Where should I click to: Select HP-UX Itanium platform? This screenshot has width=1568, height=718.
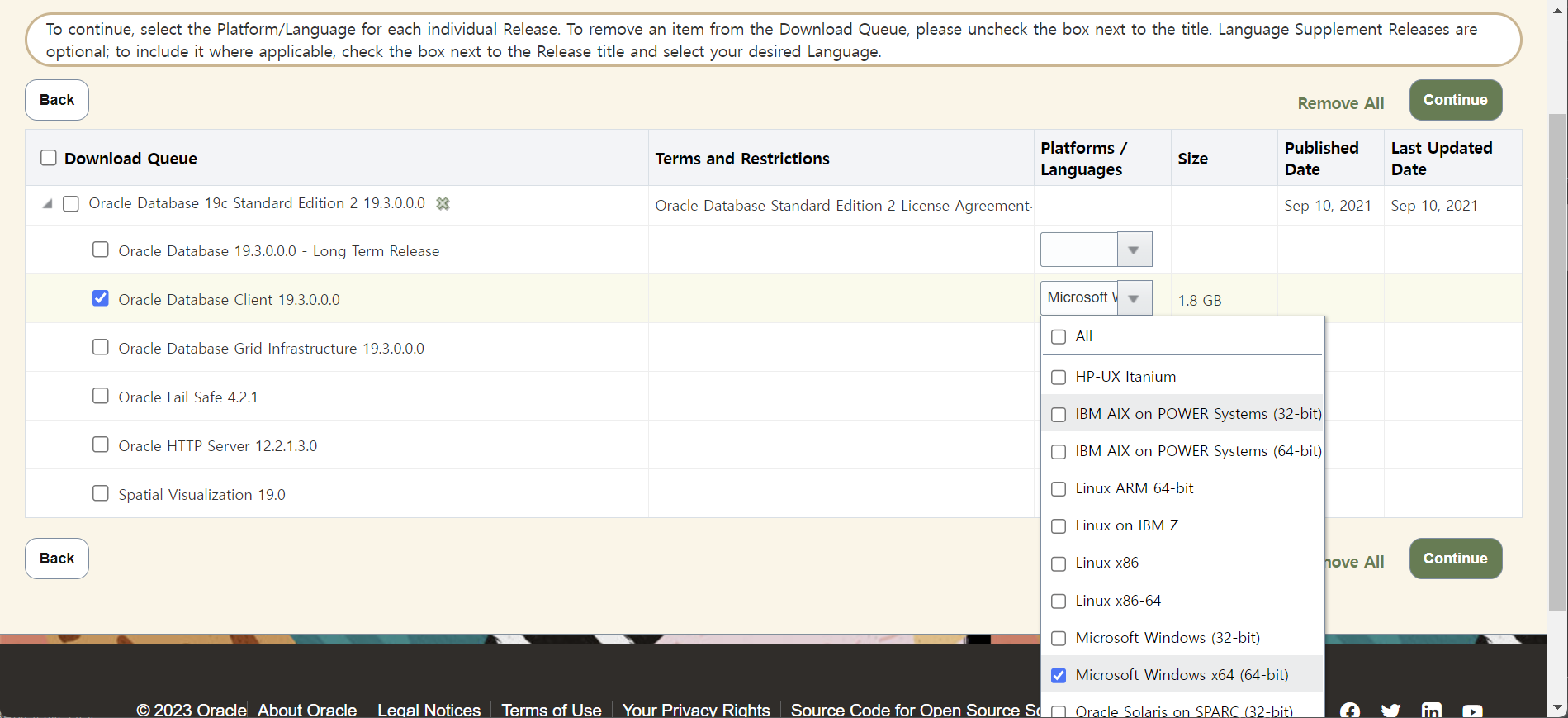[1059, 378]
